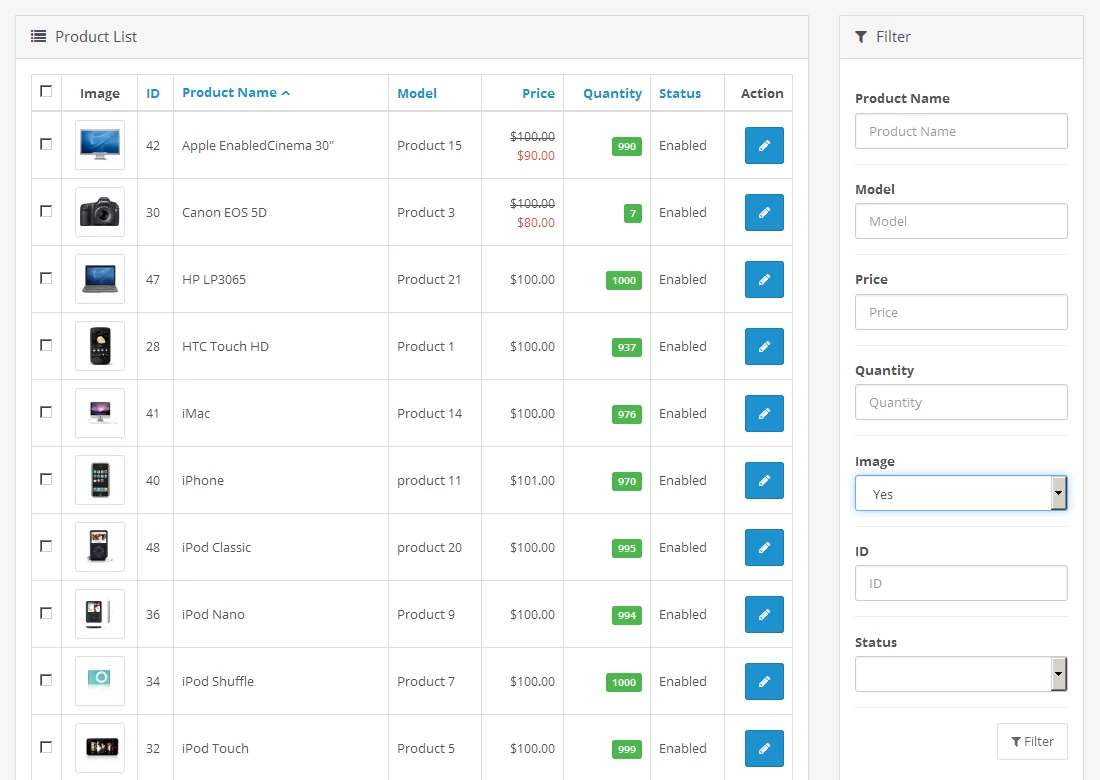Edit the iPod Classic product
The image size is (1100, 780).
point(764,547)
